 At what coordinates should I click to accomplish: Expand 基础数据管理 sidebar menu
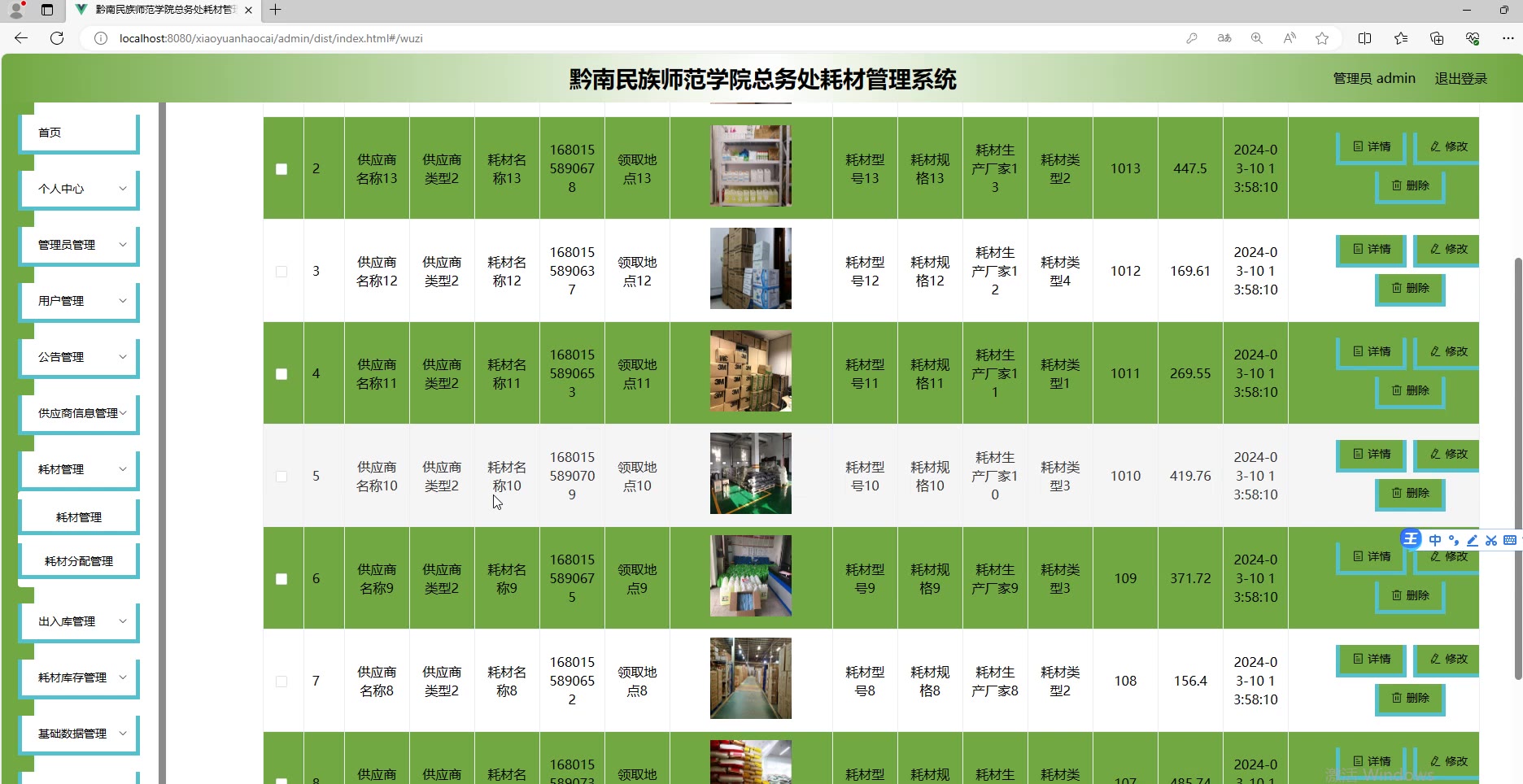click(x=79, y=734)
